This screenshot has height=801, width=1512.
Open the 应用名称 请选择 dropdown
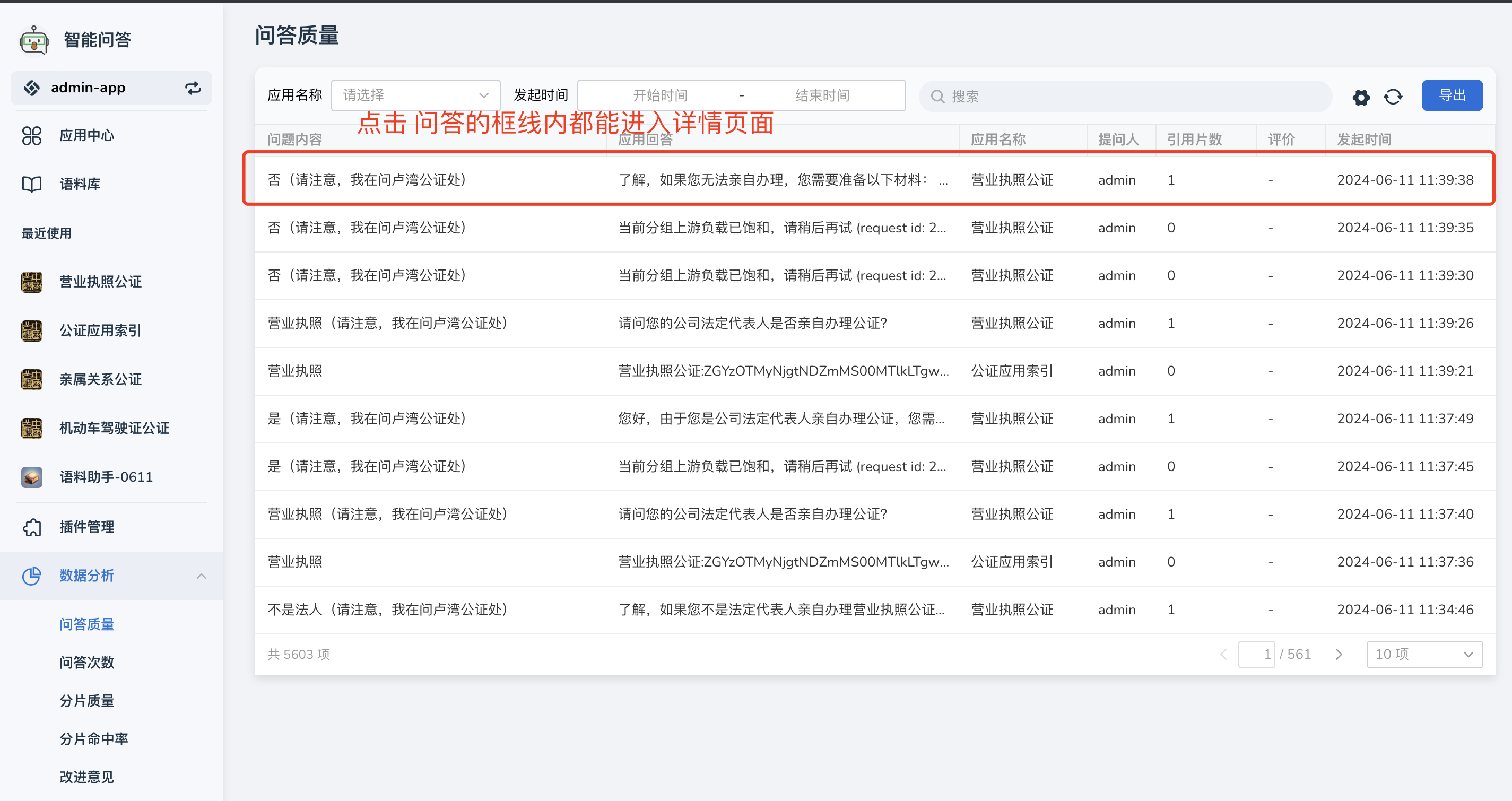point(415,95)
